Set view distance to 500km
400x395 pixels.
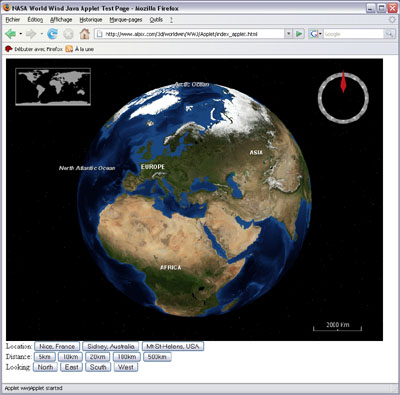pyautogui.click(x=157, y=357)
